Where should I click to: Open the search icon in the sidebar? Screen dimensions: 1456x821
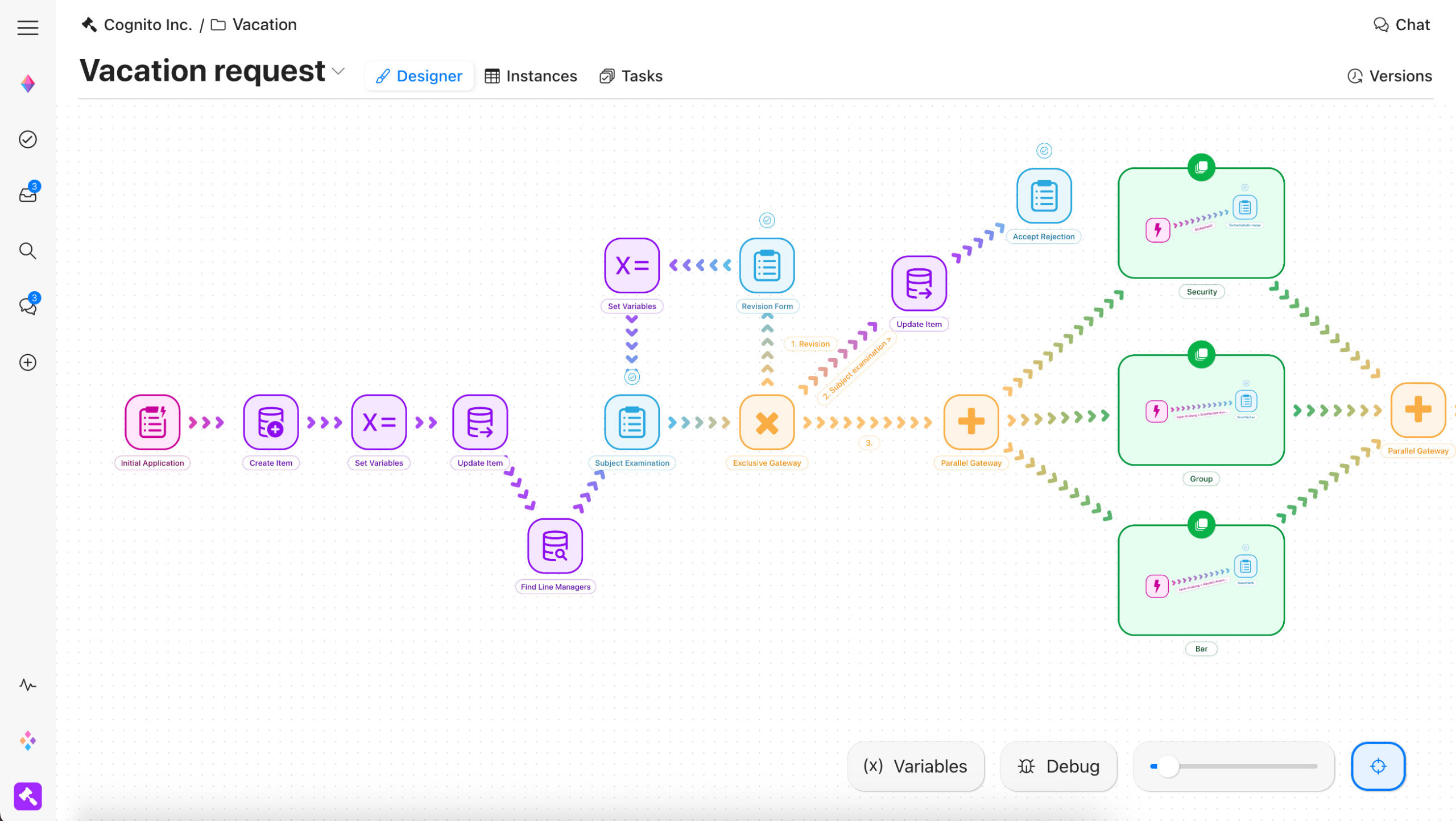pyautogui.click(x=27, y=251)
